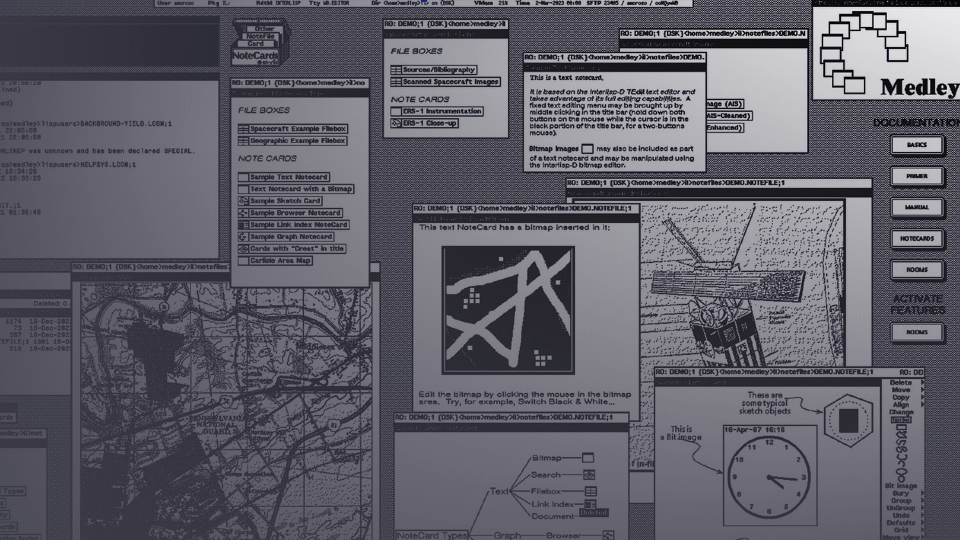The height and width of the screenshot is (540, 960).
Task: Open the NOTECARDS documentation button
Action: pos(916,239)
